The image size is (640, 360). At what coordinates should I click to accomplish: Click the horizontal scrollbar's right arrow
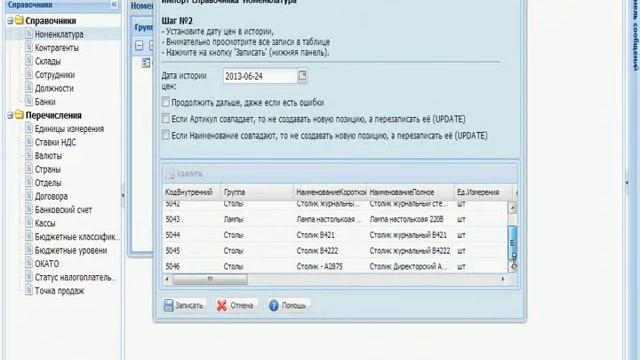[x=503, y=279]
